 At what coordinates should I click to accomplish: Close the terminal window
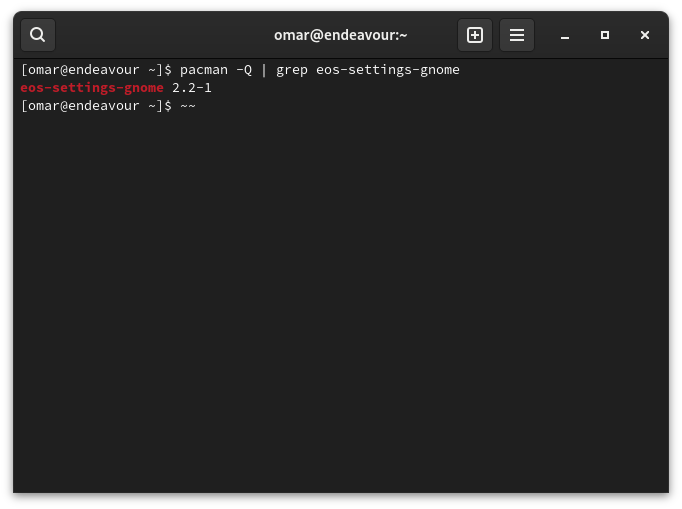tap(645, 35)
